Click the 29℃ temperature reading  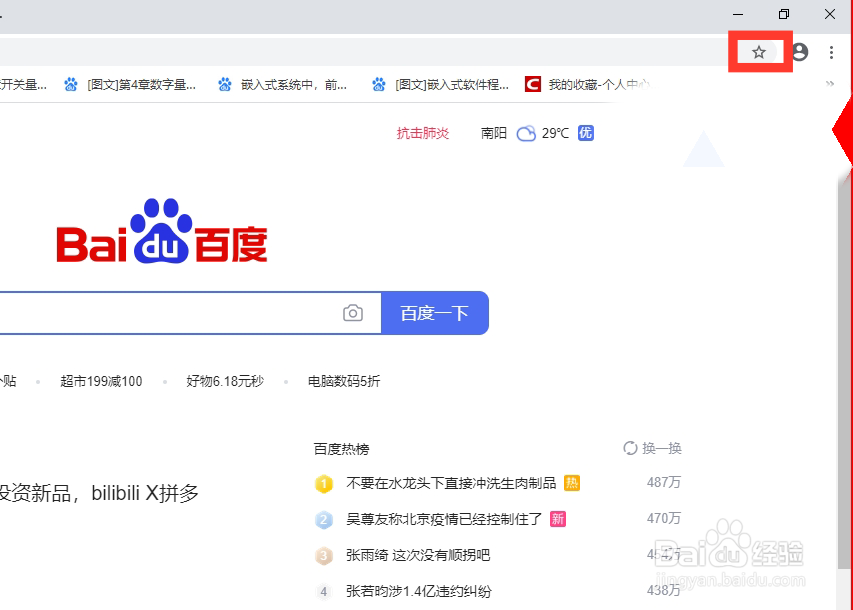555,133
